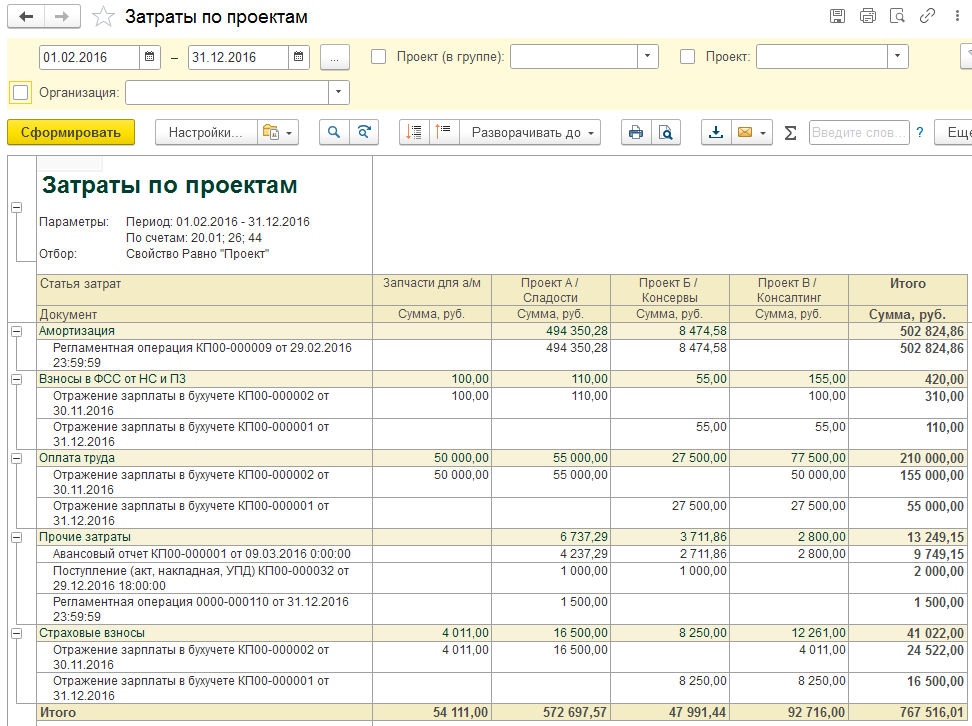972x726 pixels.
Task: Click the report variants folder icon
Action: [270, 132]
